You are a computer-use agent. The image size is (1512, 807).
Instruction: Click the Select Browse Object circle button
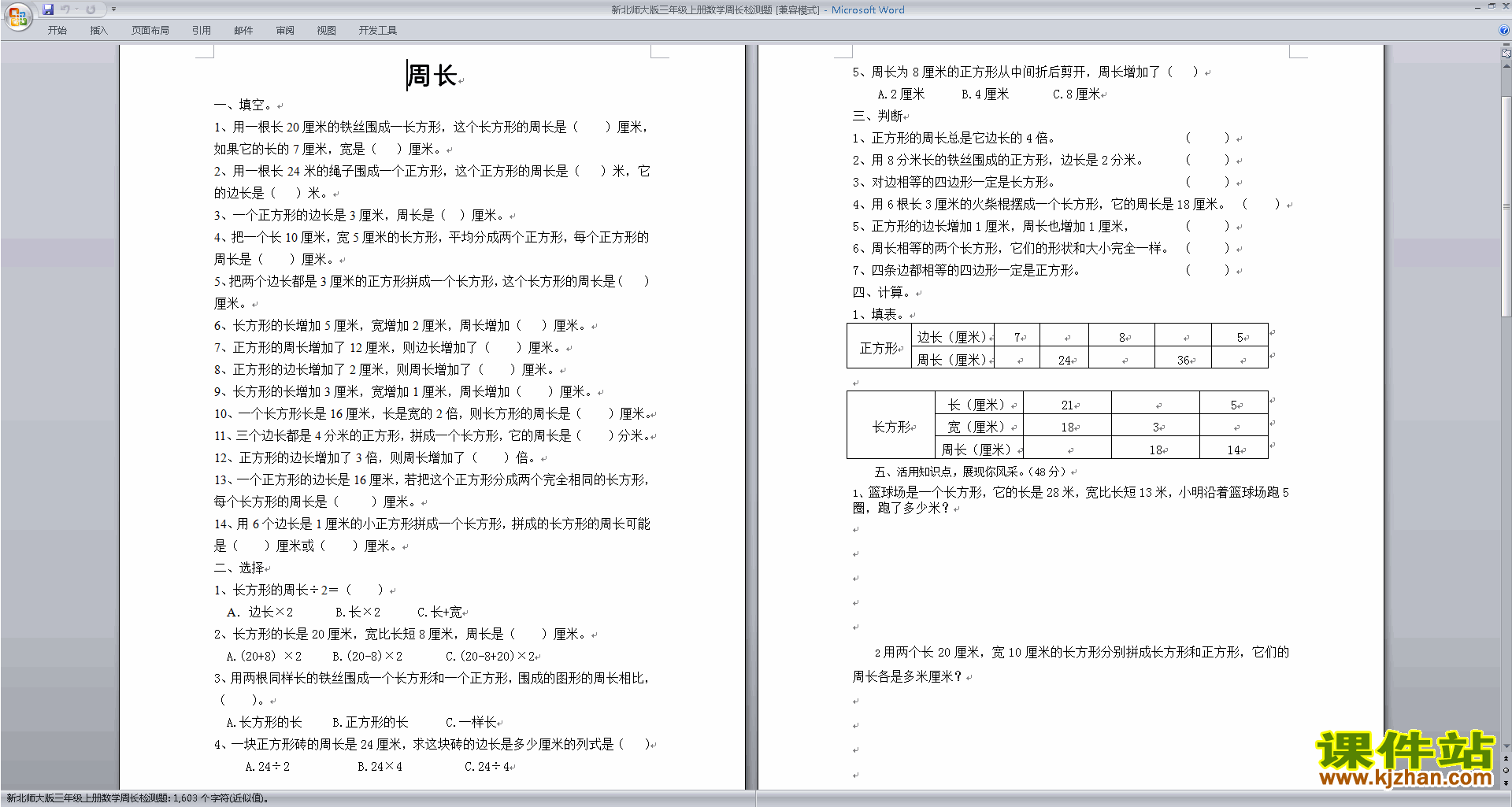click(x=1506, y=771)
